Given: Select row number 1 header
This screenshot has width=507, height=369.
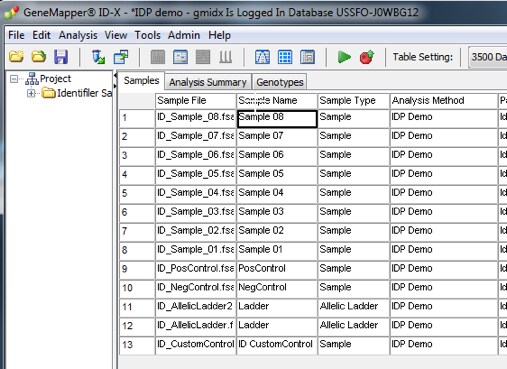Looking at the screenshot, I should (x=137, y=118).
